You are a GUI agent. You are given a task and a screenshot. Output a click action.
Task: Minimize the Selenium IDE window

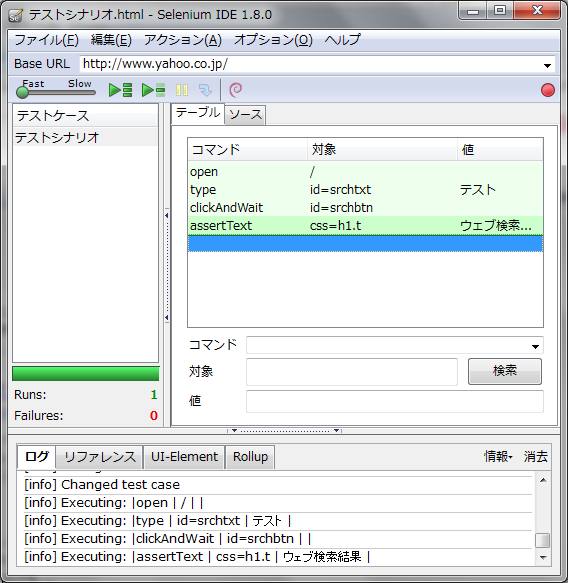tap(473, 11)
